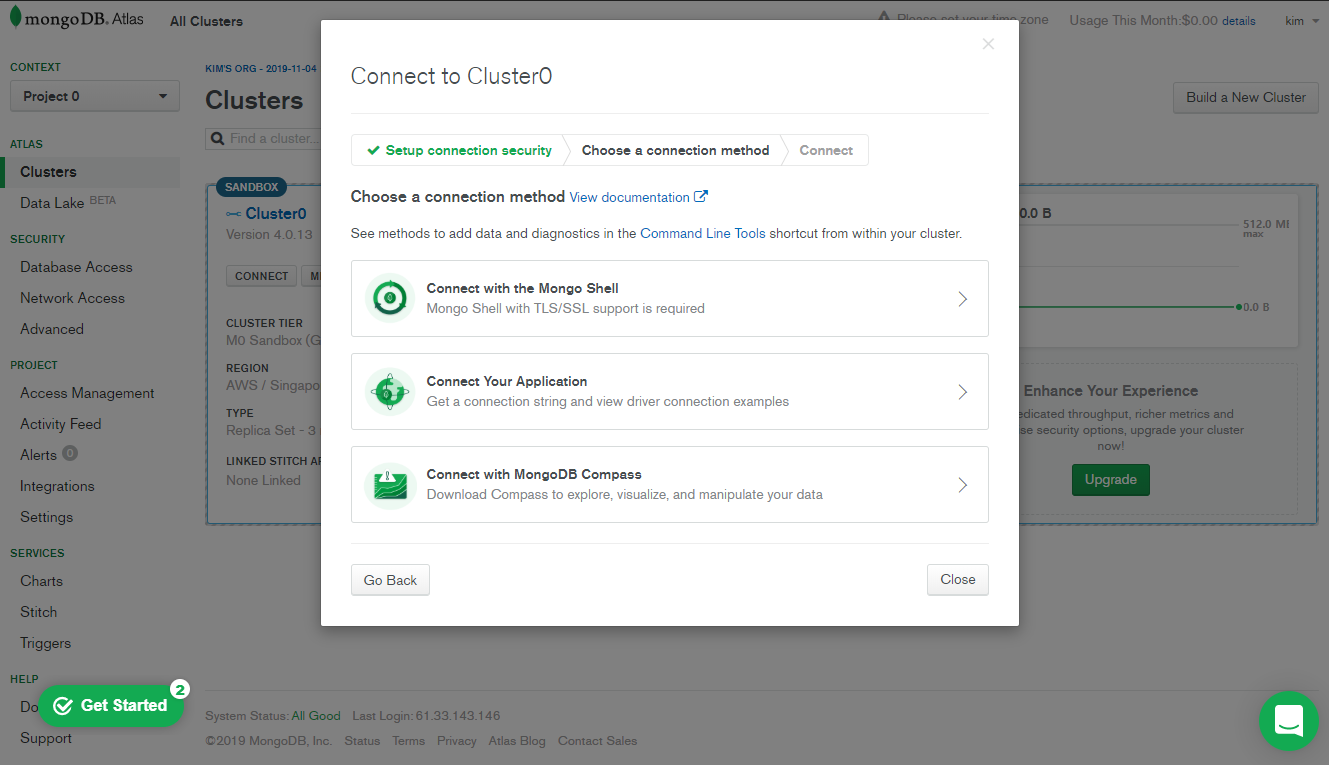Viewport: 1329px width, 765px height.
Task: Open the View documentation link
Action: pos(629,198)
